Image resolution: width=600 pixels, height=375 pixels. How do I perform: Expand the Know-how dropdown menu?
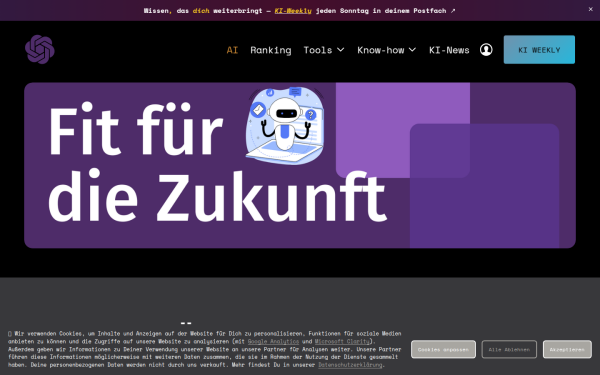tap(386, 50)
